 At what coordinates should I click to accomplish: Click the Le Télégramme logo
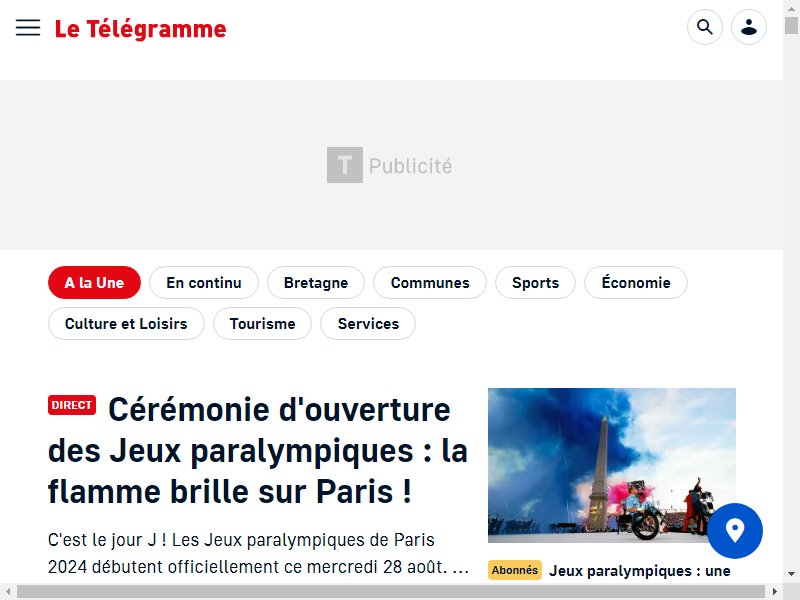[x=140, y=29]
